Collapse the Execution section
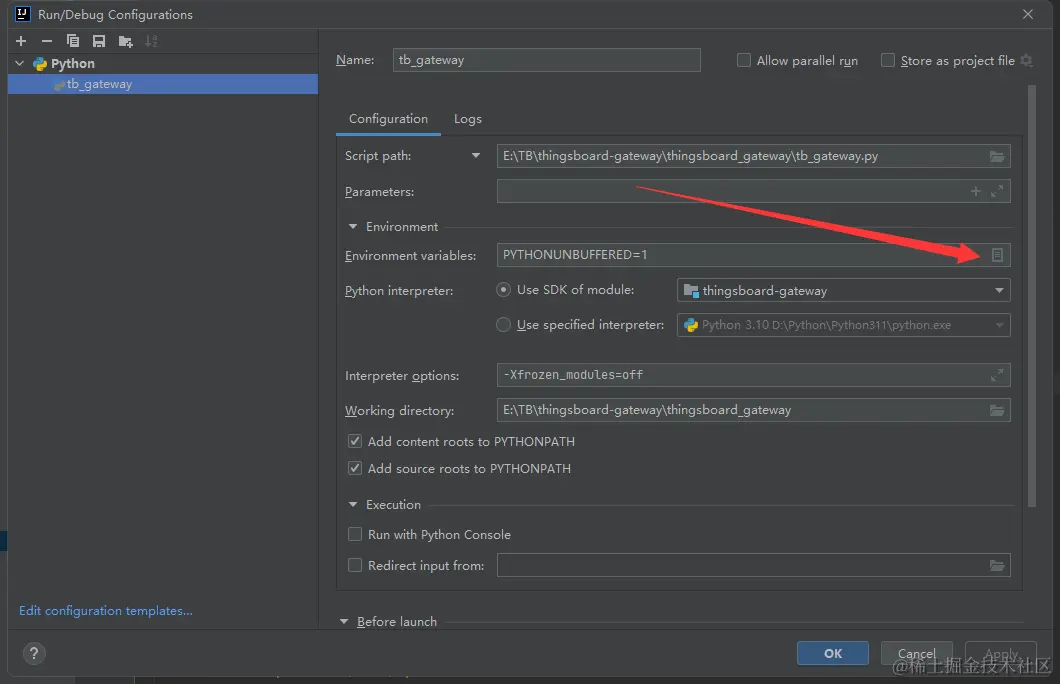The height and width of the screenshot is (684, 1060). coord(352,504)
